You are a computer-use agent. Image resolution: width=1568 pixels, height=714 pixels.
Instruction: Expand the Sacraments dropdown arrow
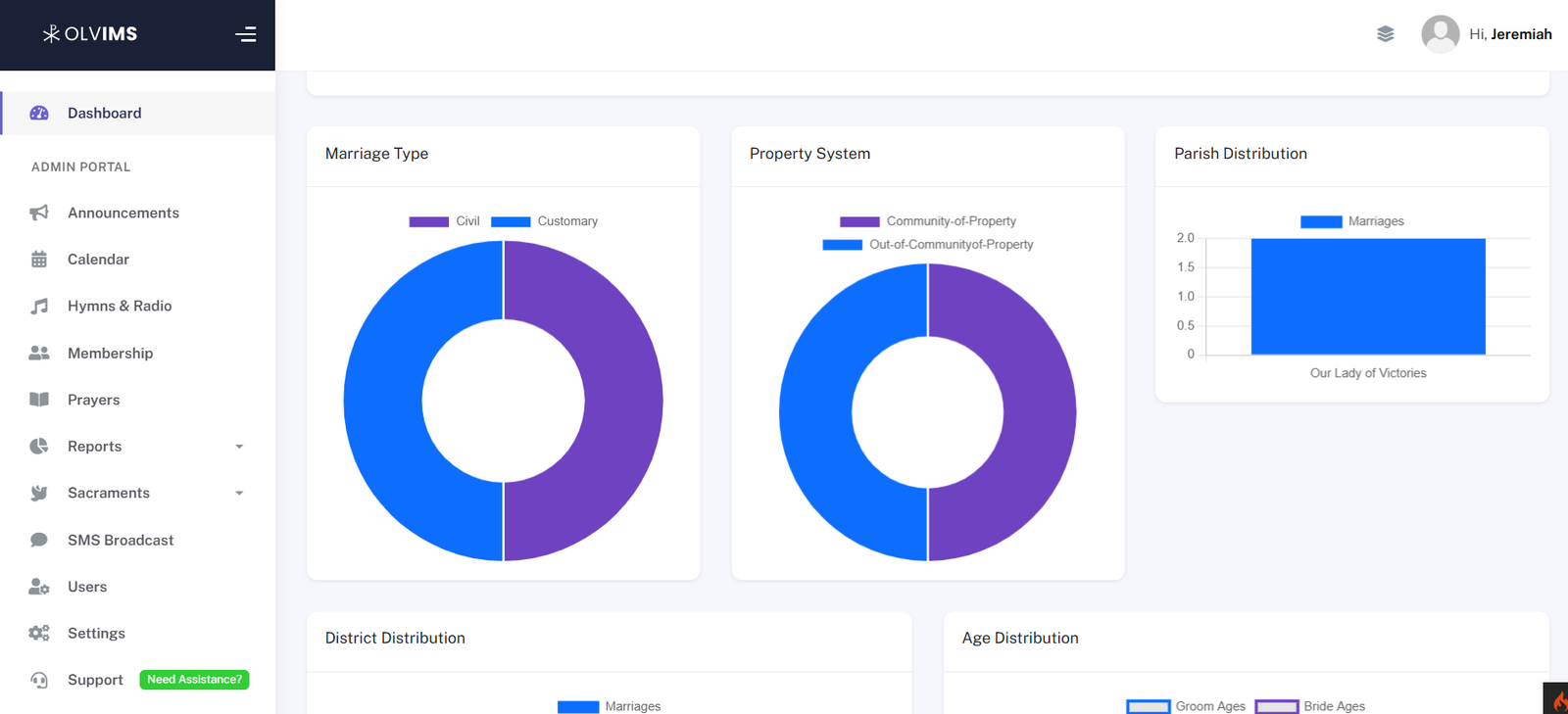[x=239, y=494]
